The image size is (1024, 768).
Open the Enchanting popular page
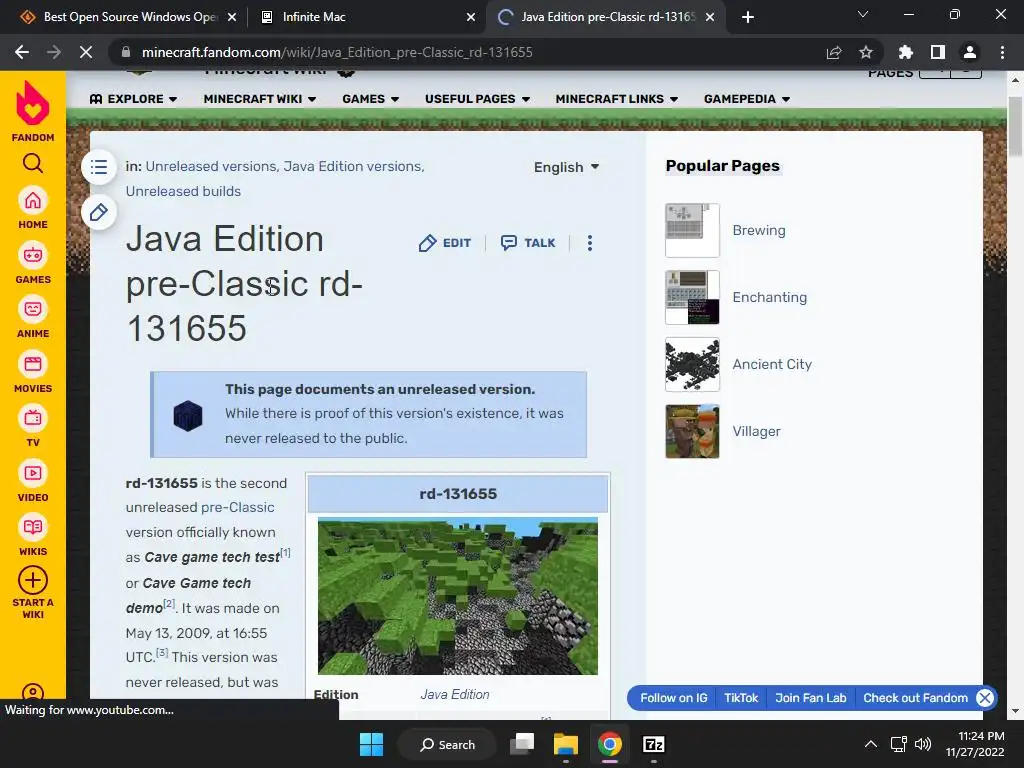coord(769,298)
